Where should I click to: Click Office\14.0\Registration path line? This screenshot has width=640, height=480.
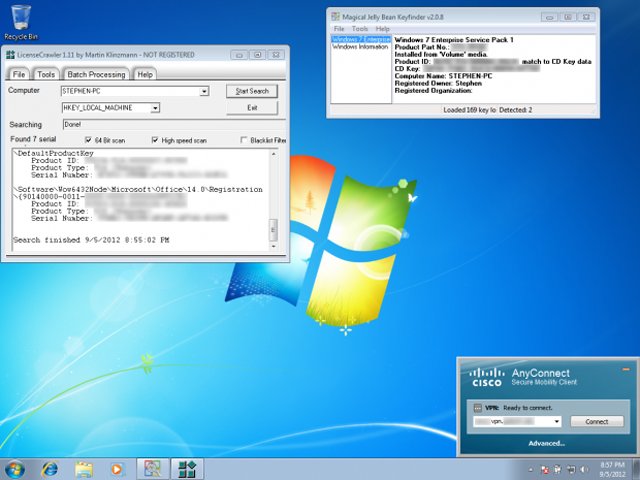(138, 189)
